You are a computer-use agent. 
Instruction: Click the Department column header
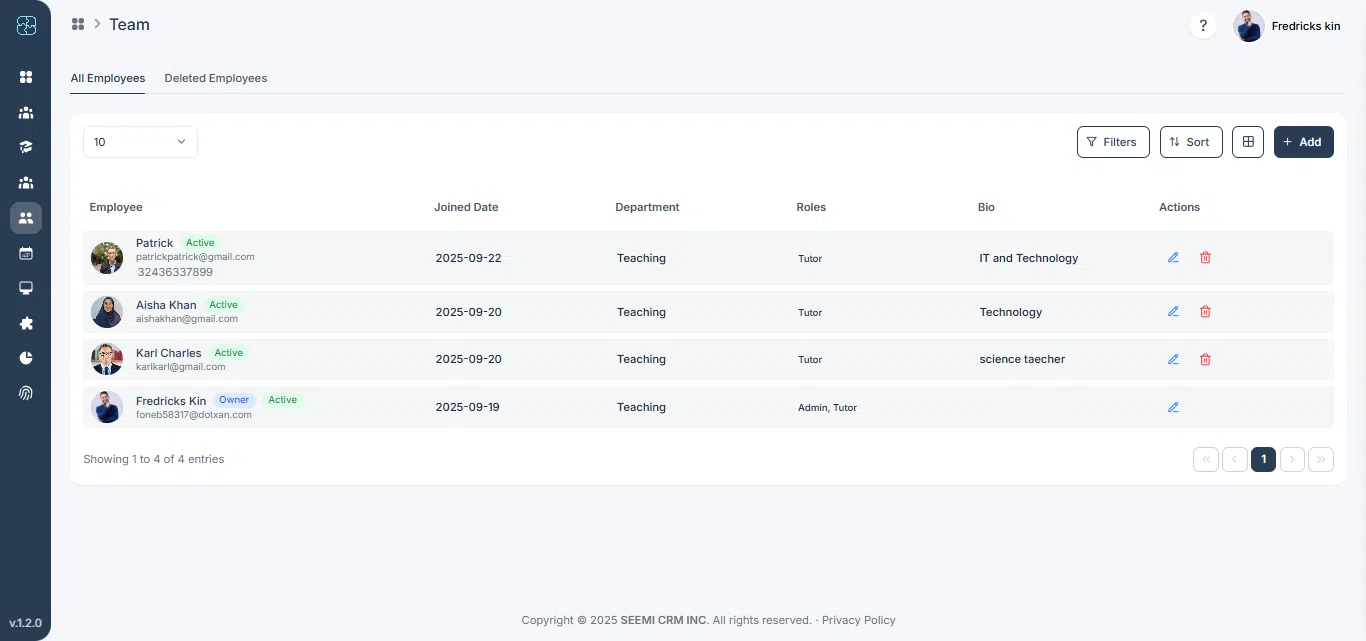647,207
